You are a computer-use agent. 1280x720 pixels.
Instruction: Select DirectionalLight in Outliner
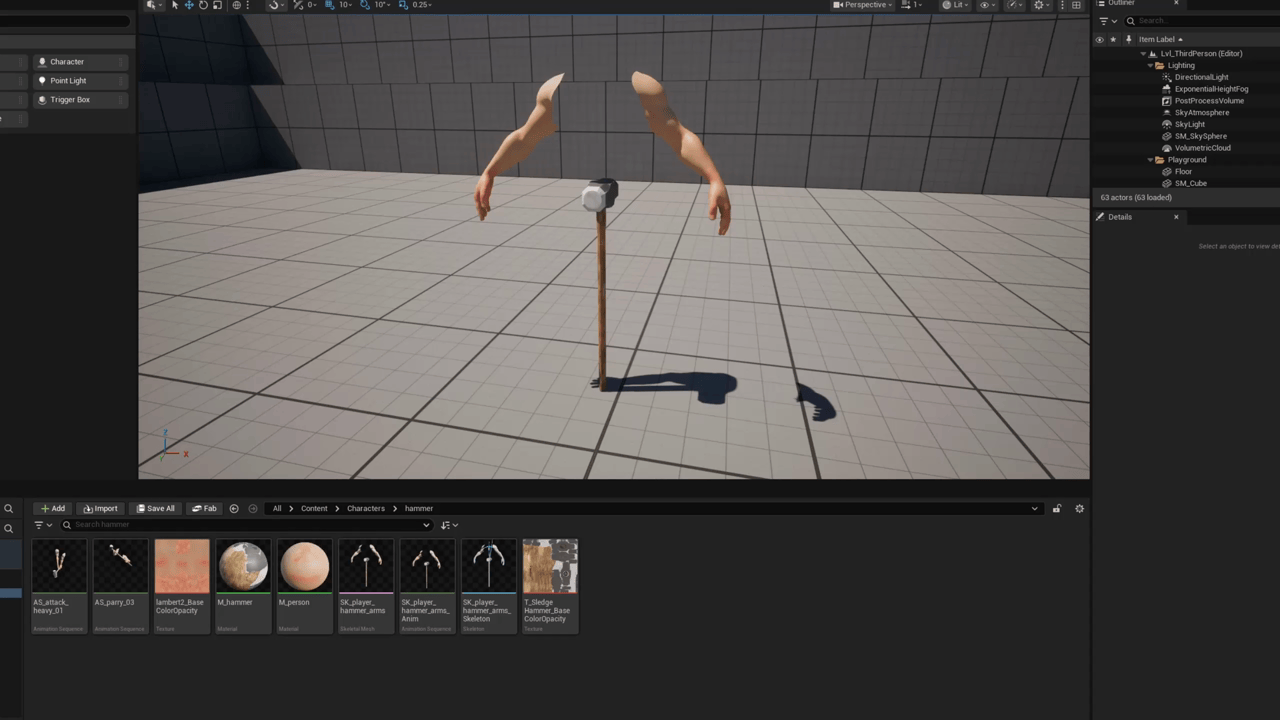(x=1201, y=77)
